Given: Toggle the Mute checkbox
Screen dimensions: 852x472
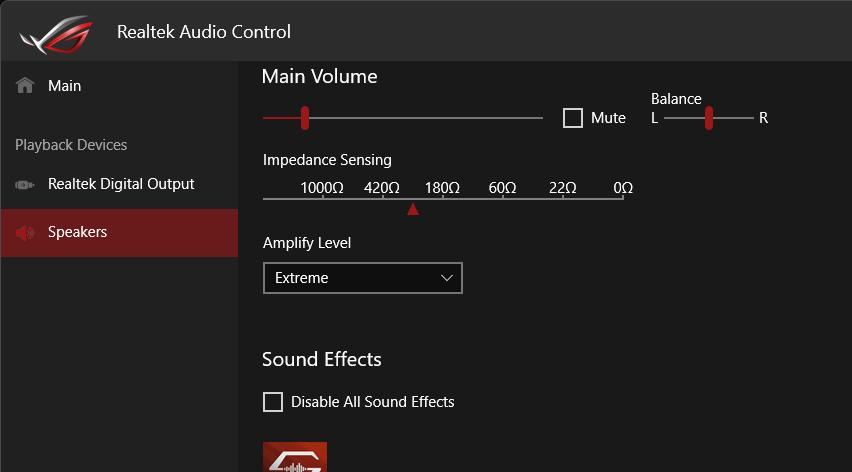Looking at the screenshot, I should 573,118.
